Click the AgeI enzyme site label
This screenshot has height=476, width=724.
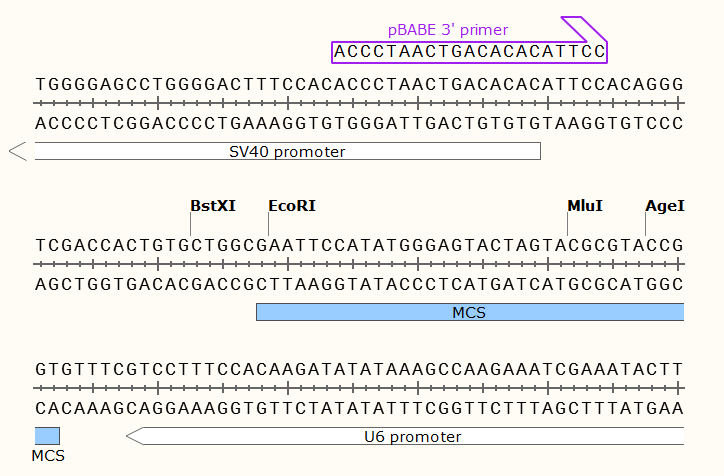[665, 206]
